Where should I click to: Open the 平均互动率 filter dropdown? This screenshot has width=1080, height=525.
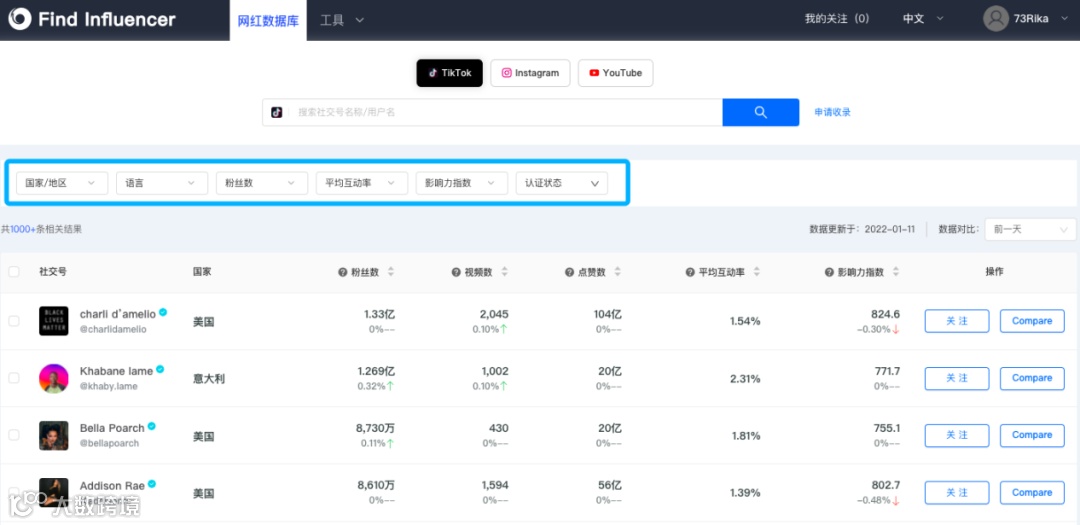(362, 183)
